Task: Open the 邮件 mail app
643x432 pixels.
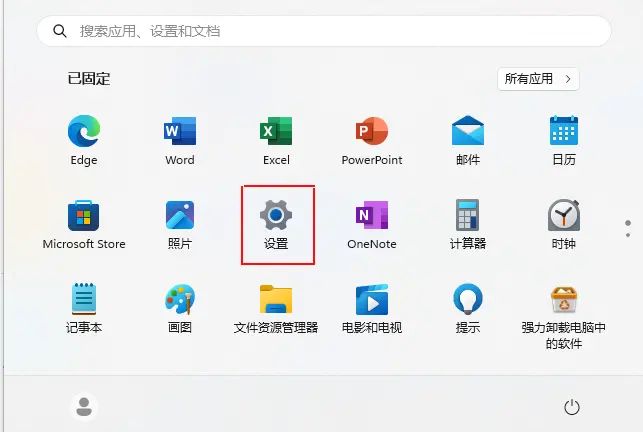Action: tap(468, 130)
